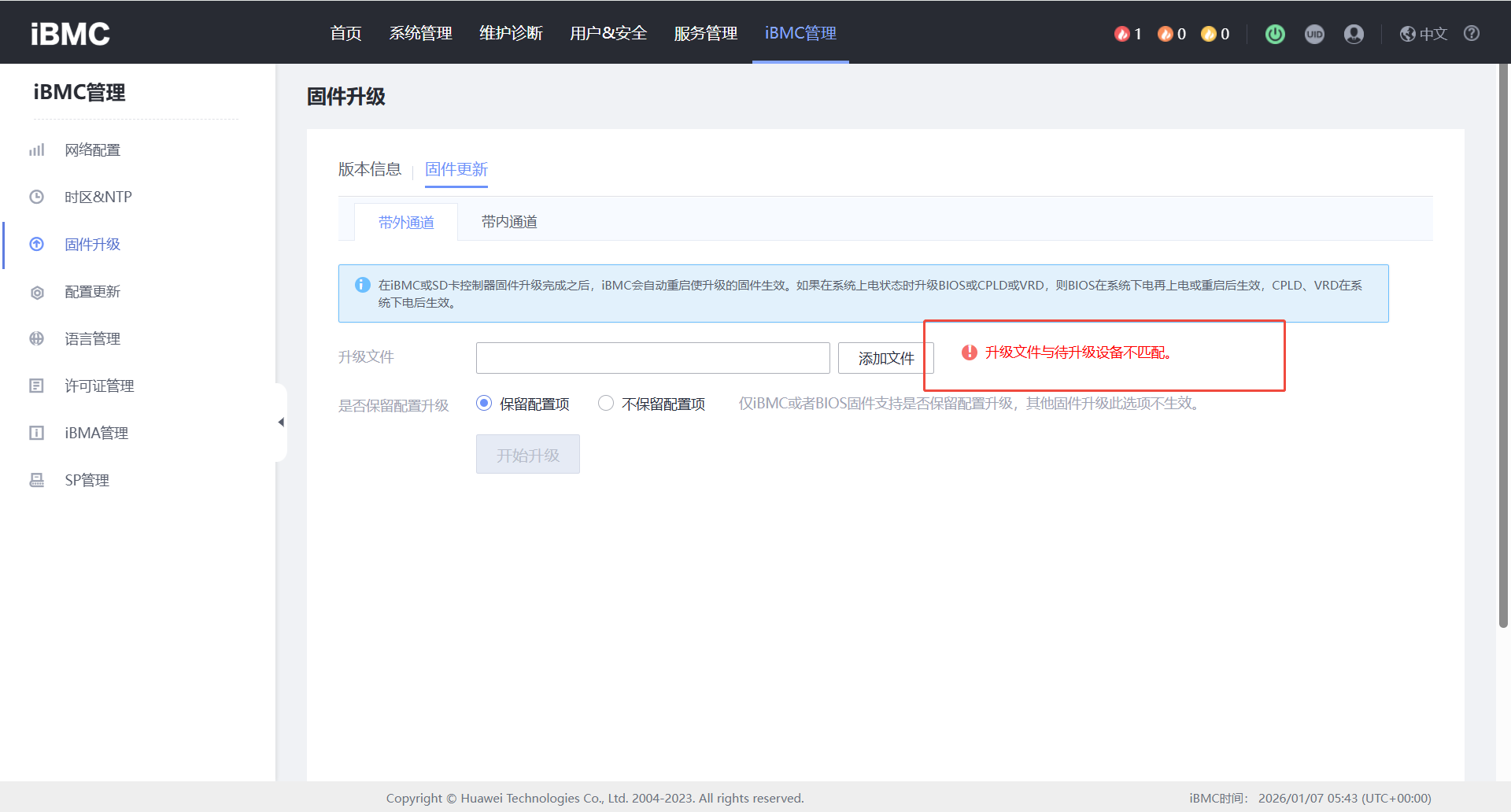Open the 中文 language dropdown

pyautogui.click(x=1424, y=34)
